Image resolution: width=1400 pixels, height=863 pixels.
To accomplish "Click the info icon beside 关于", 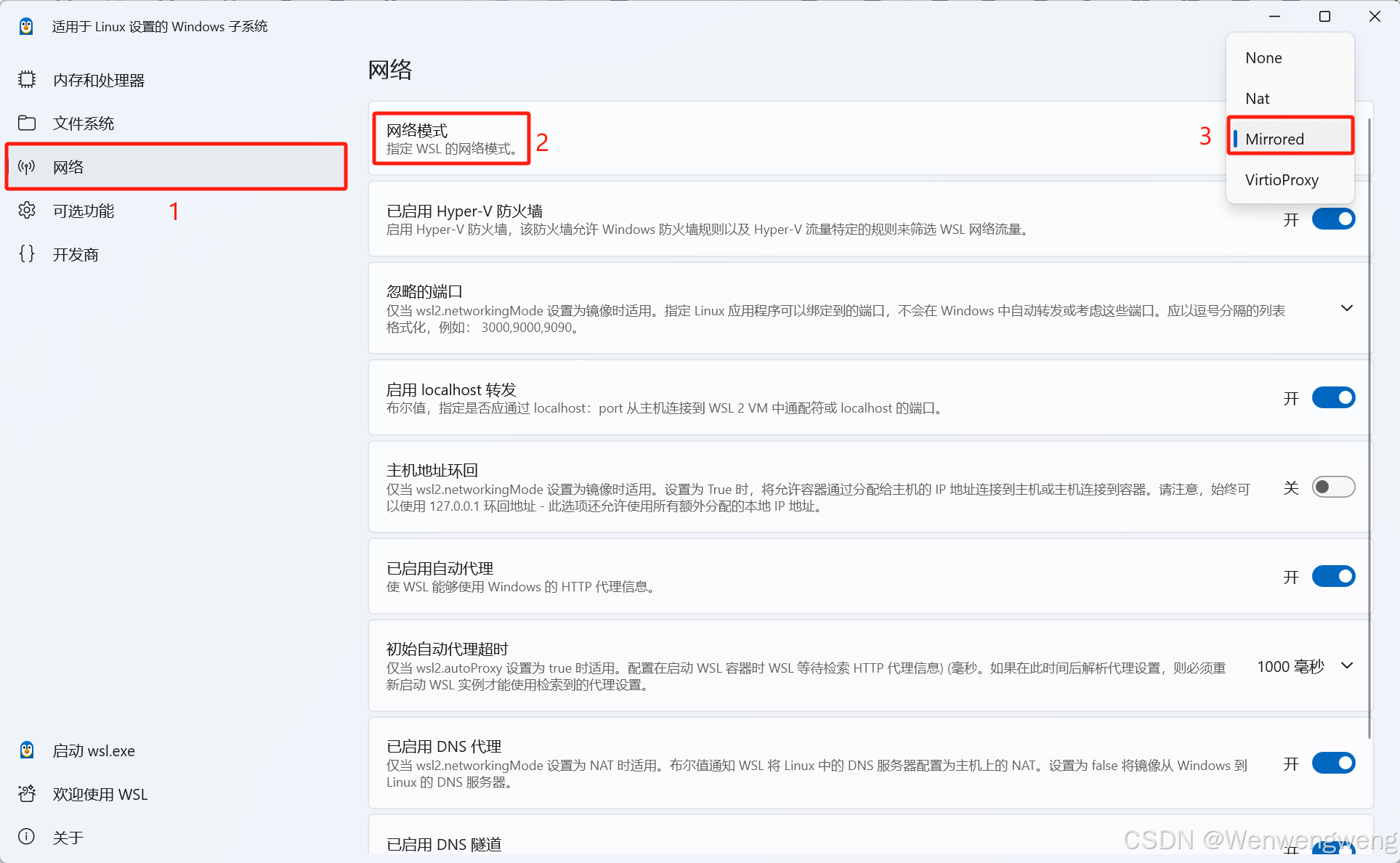I will coord(26,836).
